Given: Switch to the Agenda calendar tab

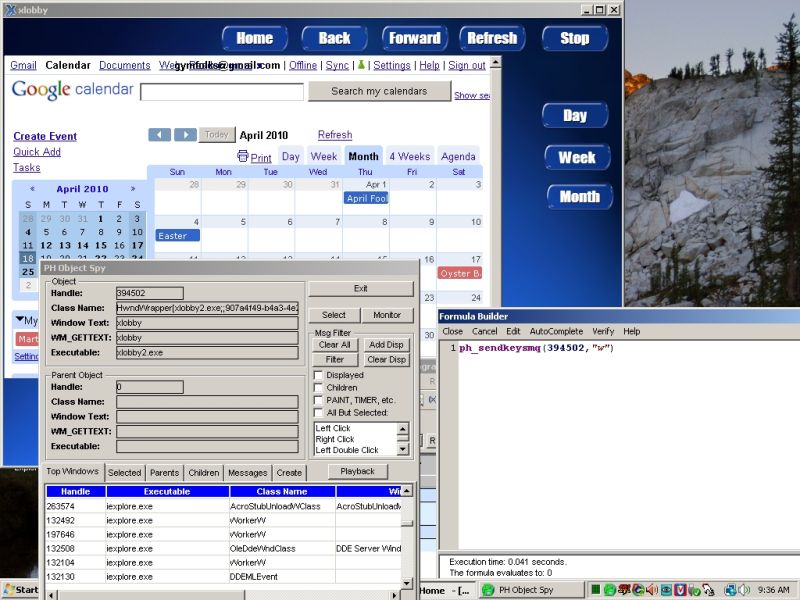Looking at the screenshot, I should pyautogui.click(x=458, y=157).
